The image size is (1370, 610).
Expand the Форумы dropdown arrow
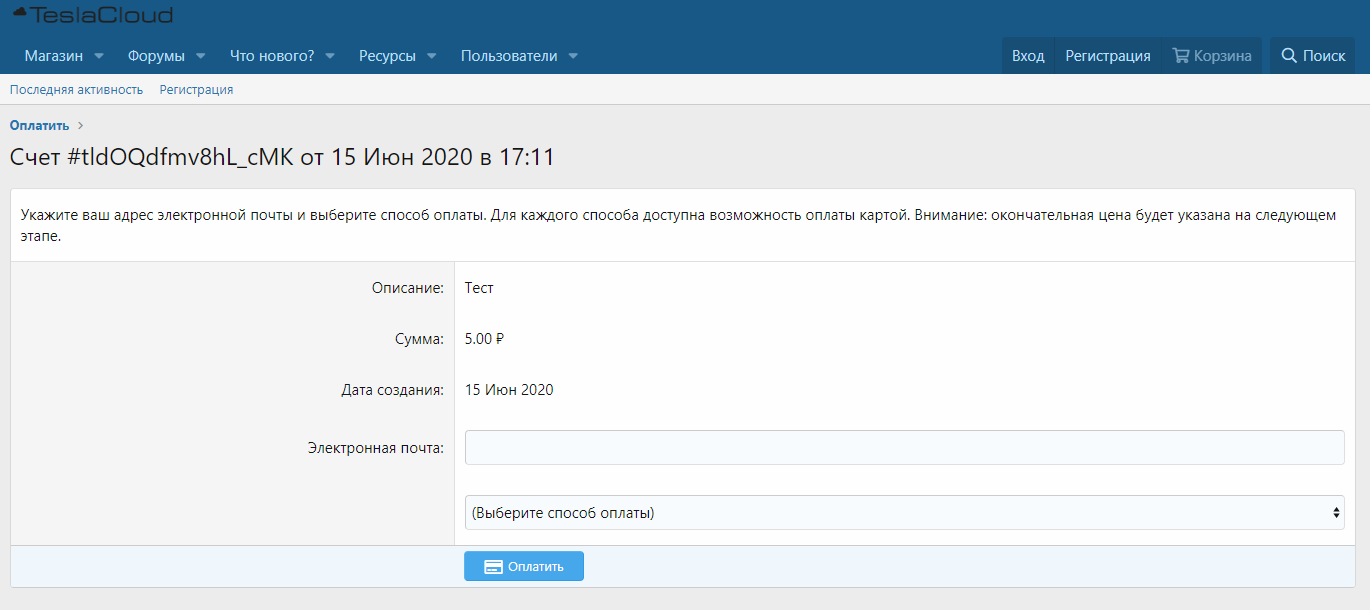200,56
